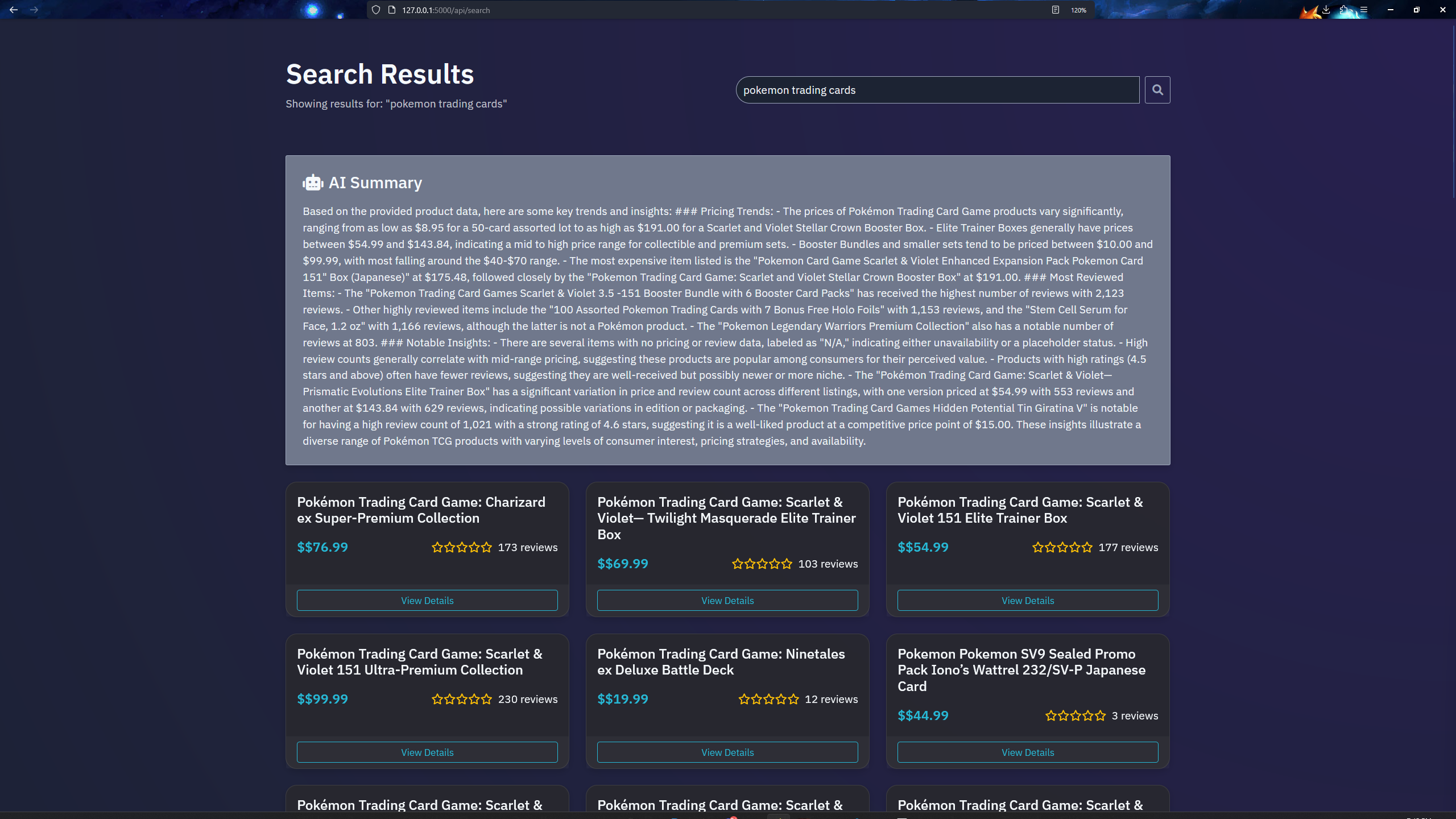This screenshot has width=1456, height=819.
Task: View Details for Twilight Masquerade Elite Trainer Box
Action: point(727,601)
